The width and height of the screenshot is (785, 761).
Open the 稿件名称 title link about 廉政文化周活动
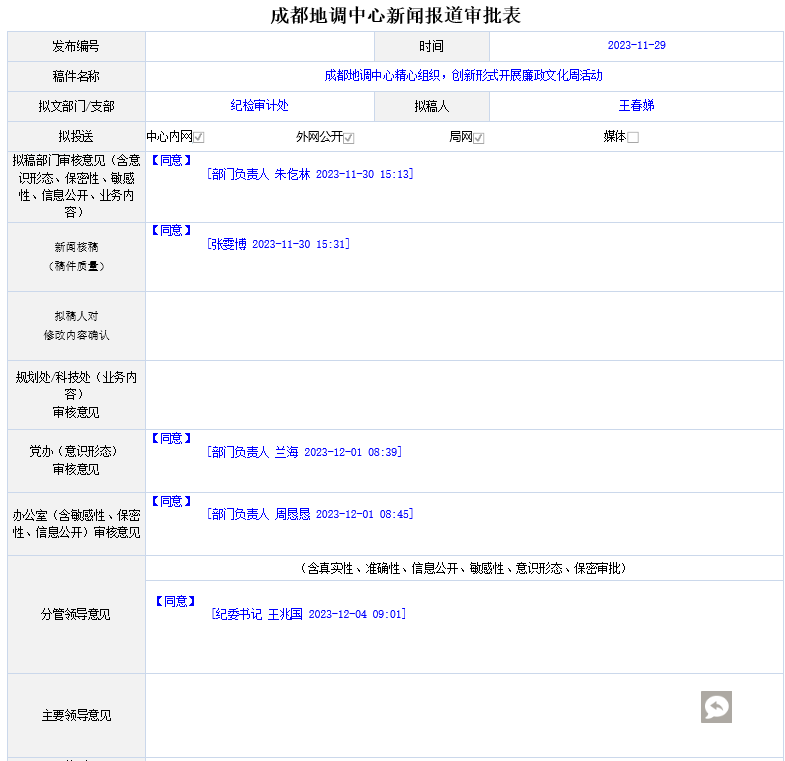coord(463,76)
